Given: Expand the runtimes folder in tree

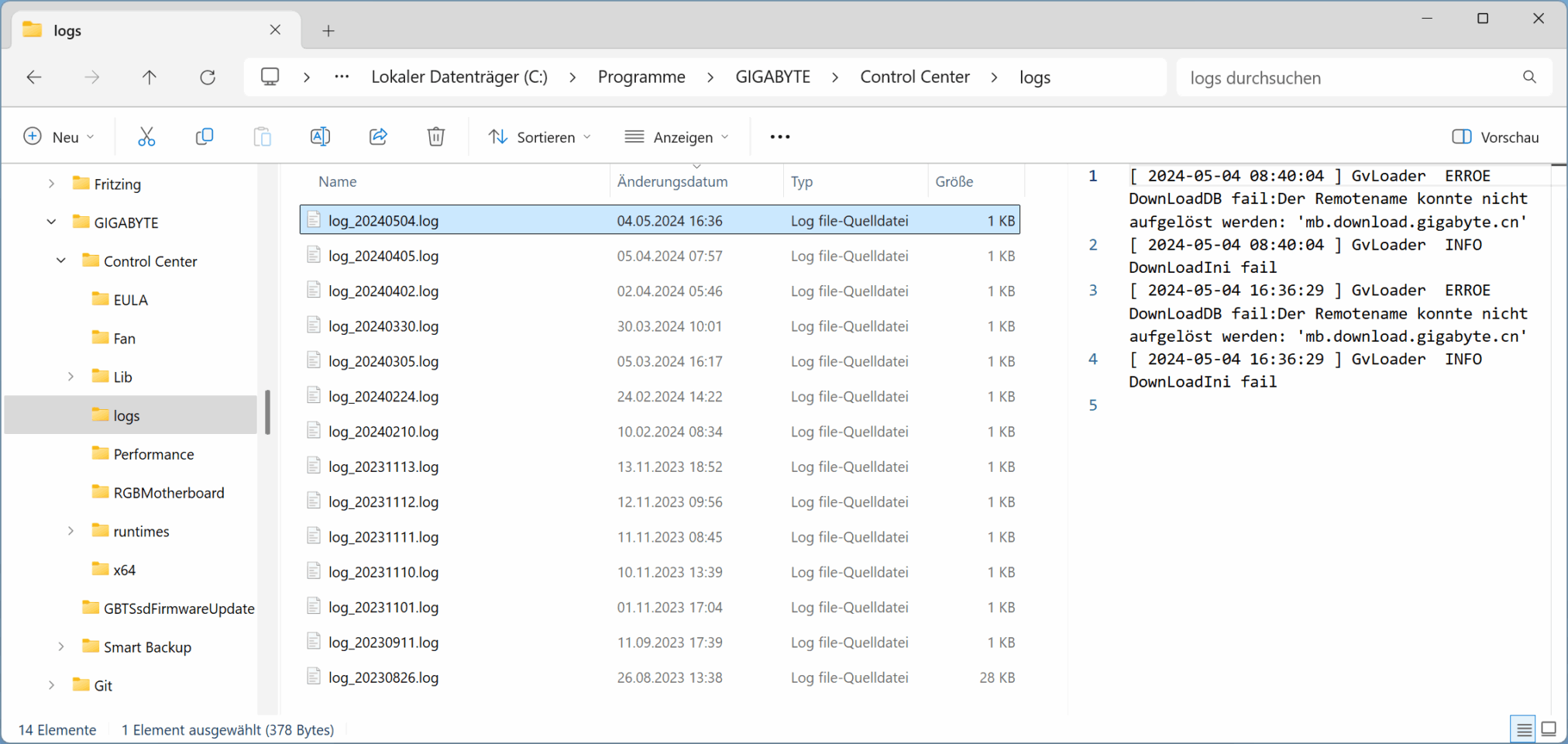Looking at the screenshot, I should (x=70, y=531).
